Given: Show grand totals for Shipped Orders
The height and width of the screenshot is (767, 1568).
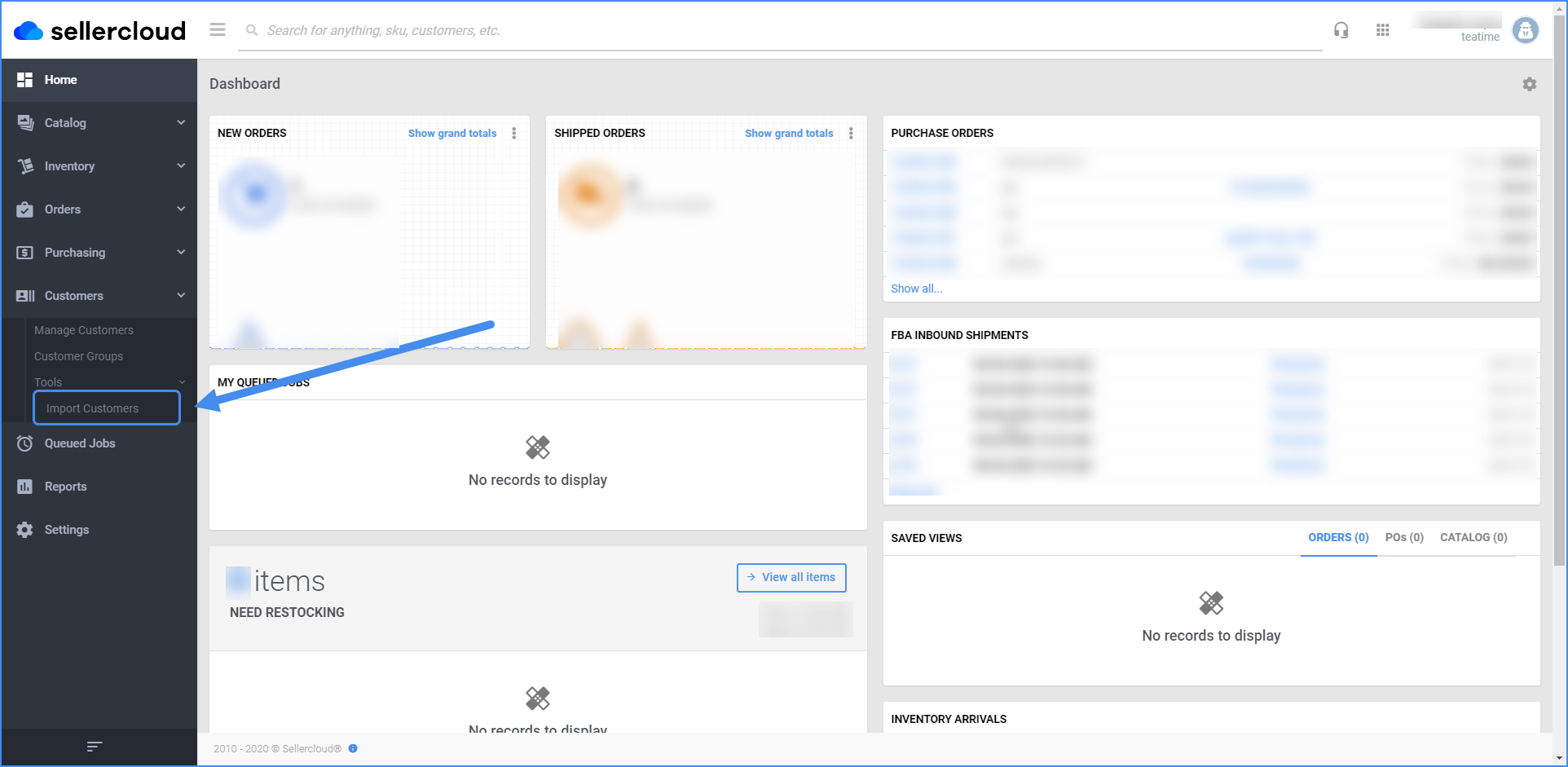Looking at the screenshot, I should [789, 133].
